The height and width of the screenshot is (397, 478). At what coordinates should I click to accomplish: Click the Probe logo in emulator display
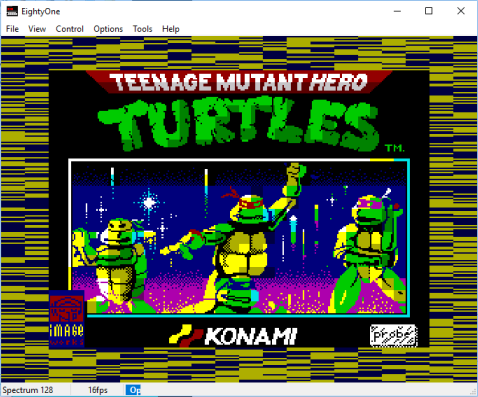coord(394,336)
